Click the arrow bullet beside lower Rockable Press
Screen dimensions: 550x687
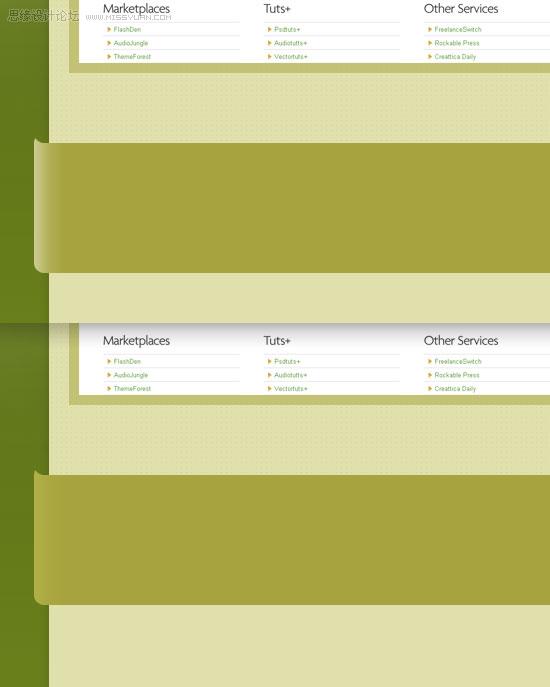pyautogui.click(x=430, y=375)
